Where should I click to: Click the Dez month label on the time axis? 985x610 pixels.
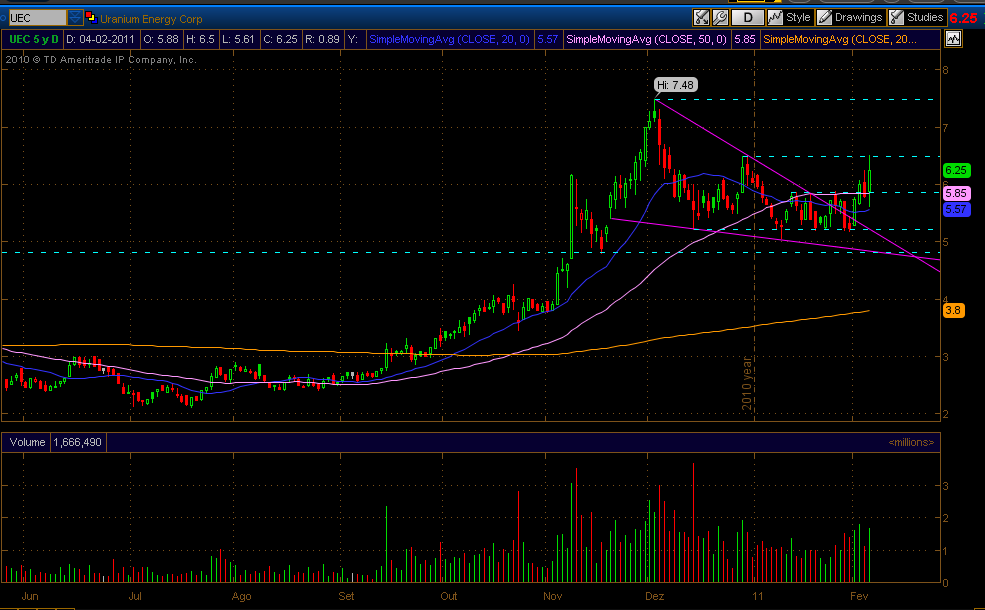pos(655,596)
